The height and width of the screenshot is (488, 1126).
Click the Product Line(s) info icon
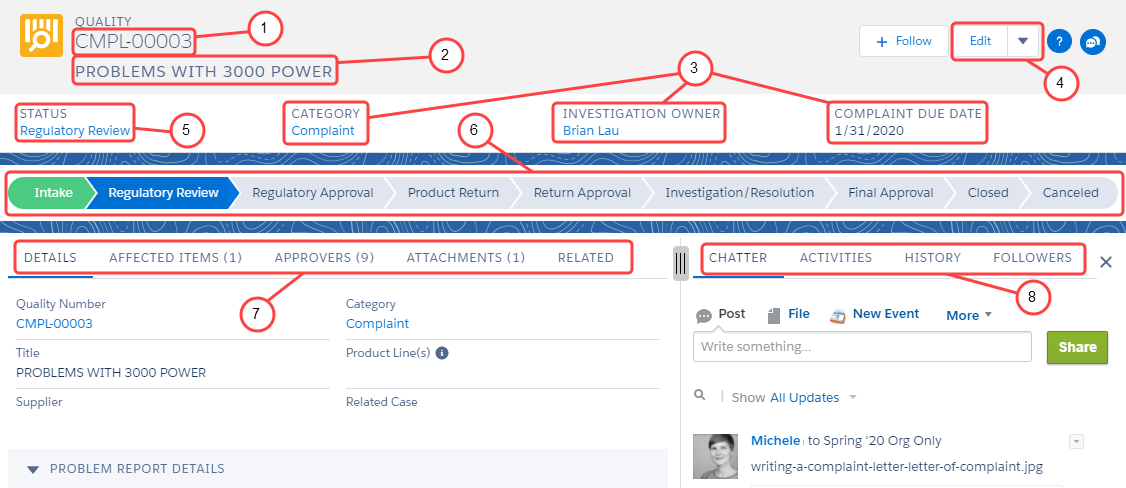[441, 353]
